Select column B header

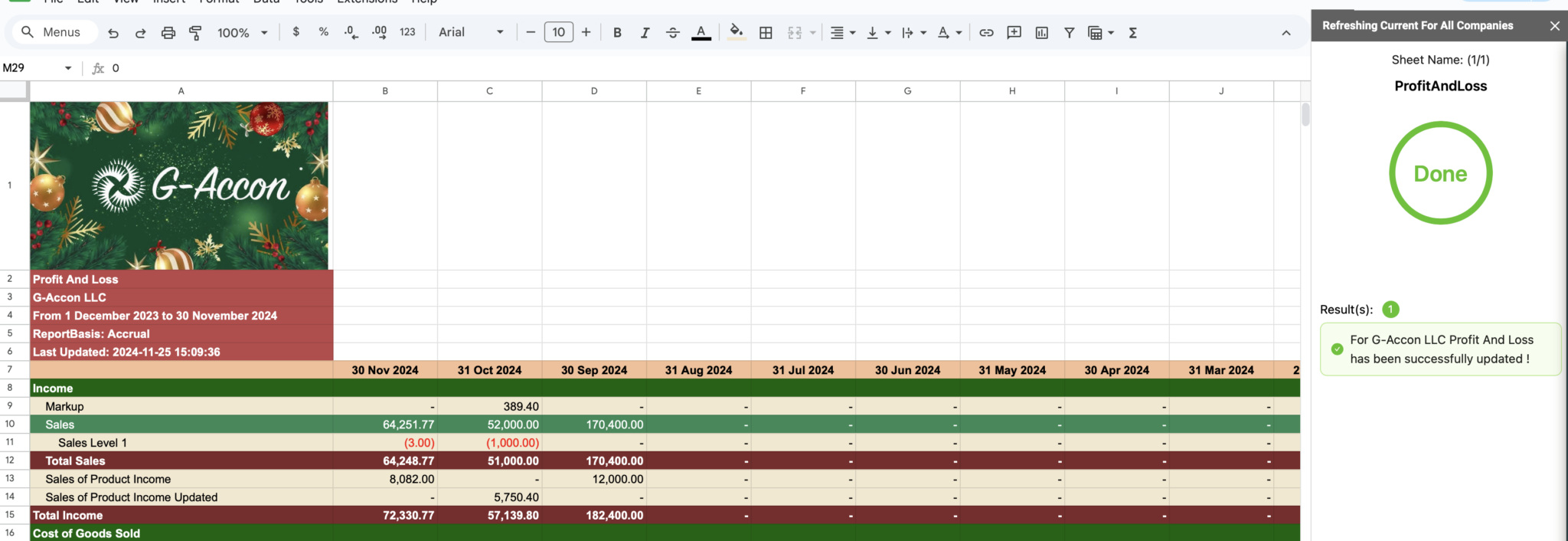pos(385,91)
